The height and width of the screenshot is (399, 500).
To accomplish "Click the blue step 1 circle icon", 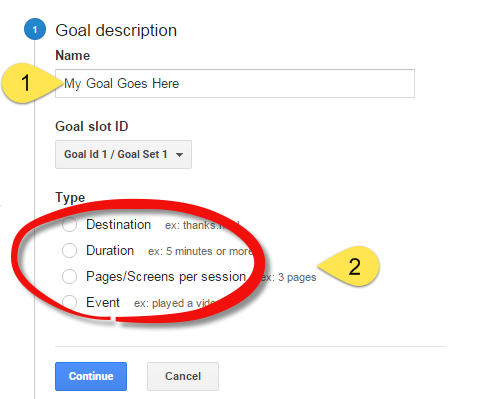I will click(35, 29).
